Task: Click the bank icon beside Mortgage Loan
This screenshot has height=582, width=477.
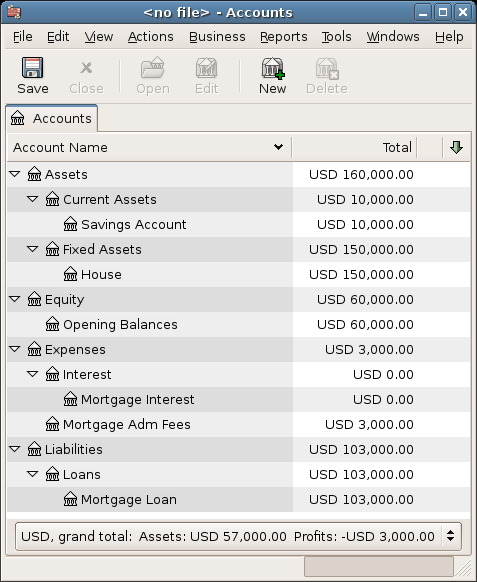Action: (71, 499)
